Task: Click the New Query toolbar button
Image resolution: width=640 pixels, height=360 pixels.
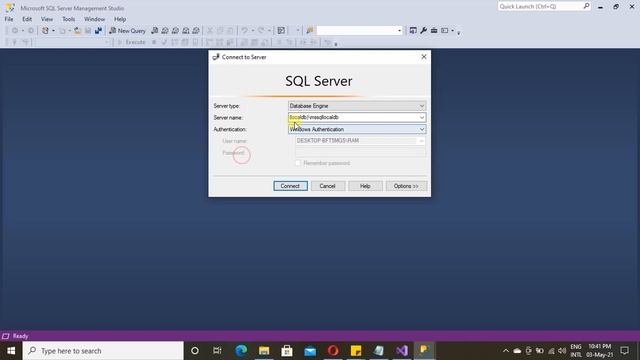Action: [x=127, y=31]
